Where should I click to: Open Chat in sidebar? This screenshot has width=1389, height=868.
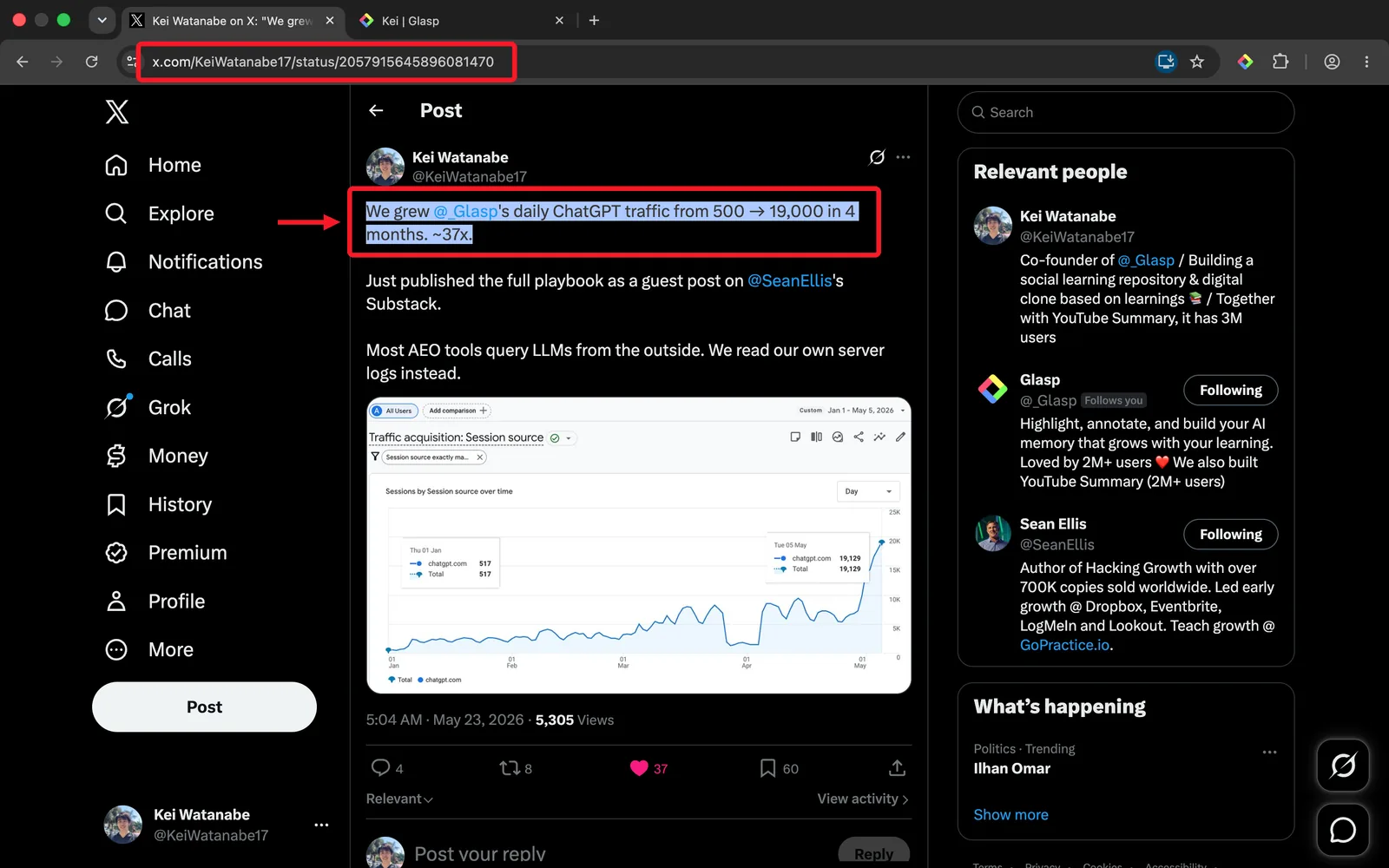(x=148, y=311)
